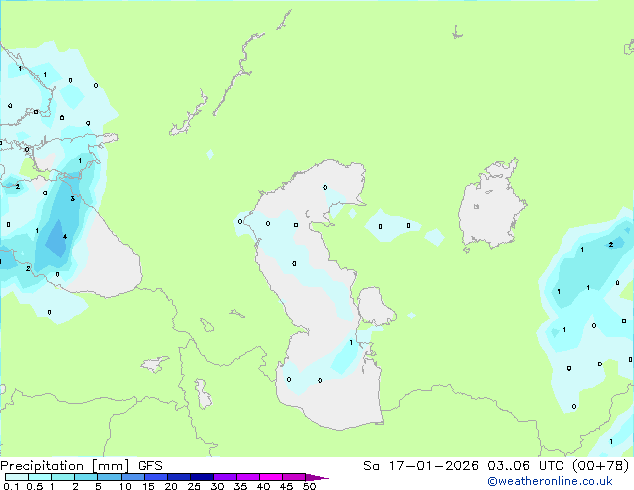This screenshot has height=490, width=634.
Task: Click the 5–10 mm legend swatch
Action: [109, 477]
